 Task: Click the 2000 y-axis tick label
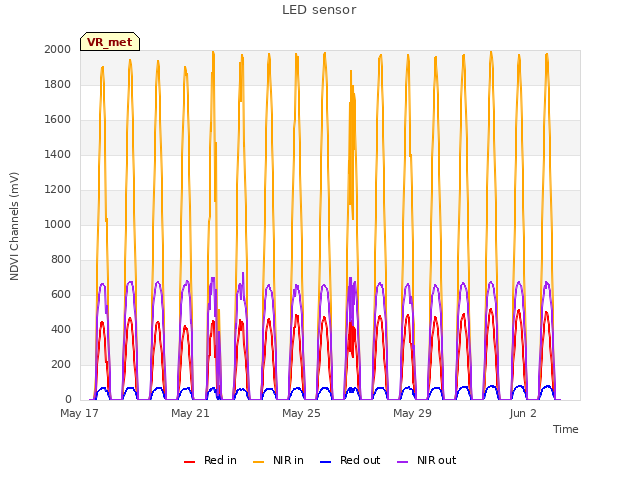(x=58, y=49)
